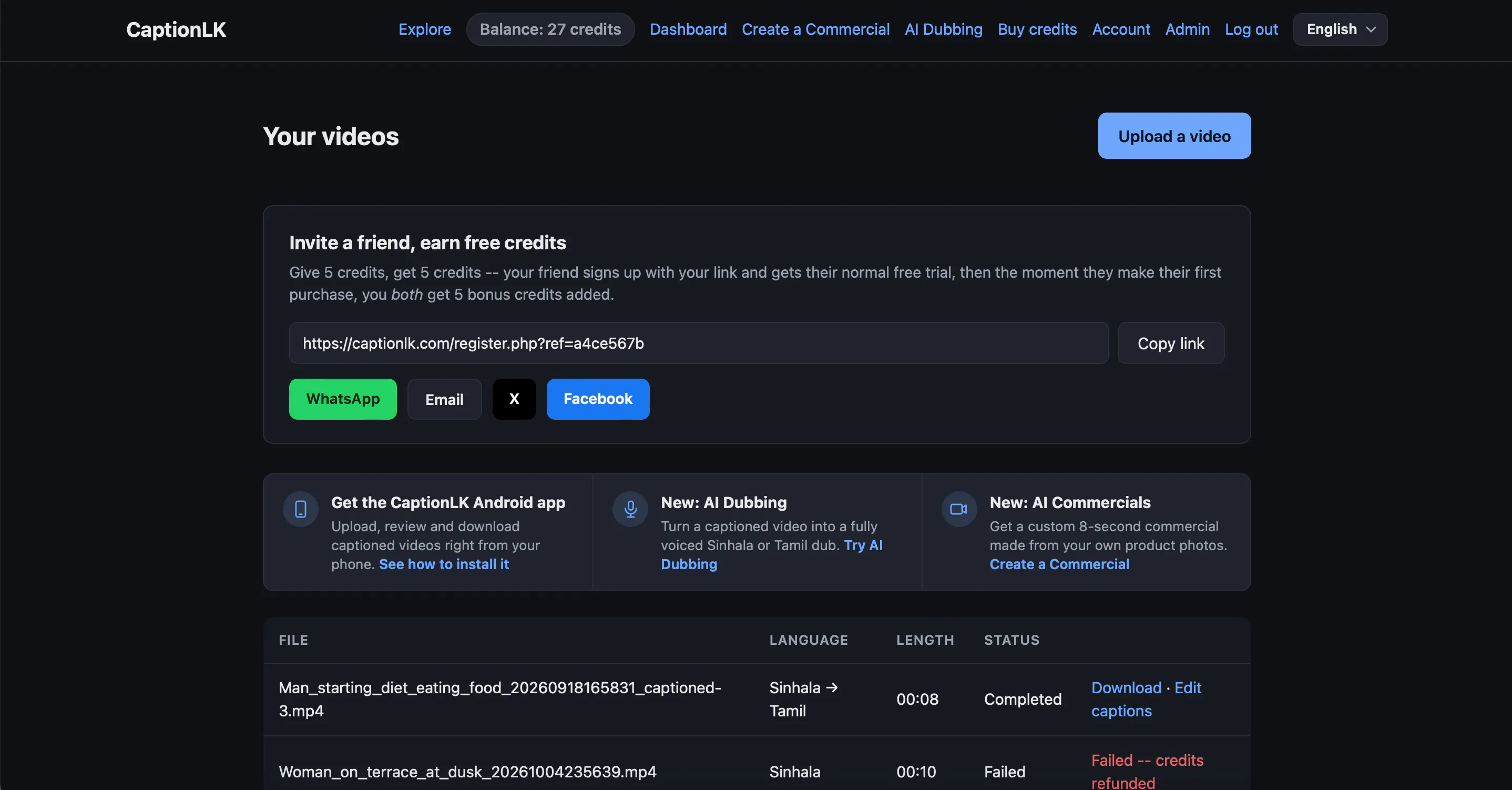1512x790 pixels.
Task: Click the Upload a video button
Action: tap(1174, 136)
